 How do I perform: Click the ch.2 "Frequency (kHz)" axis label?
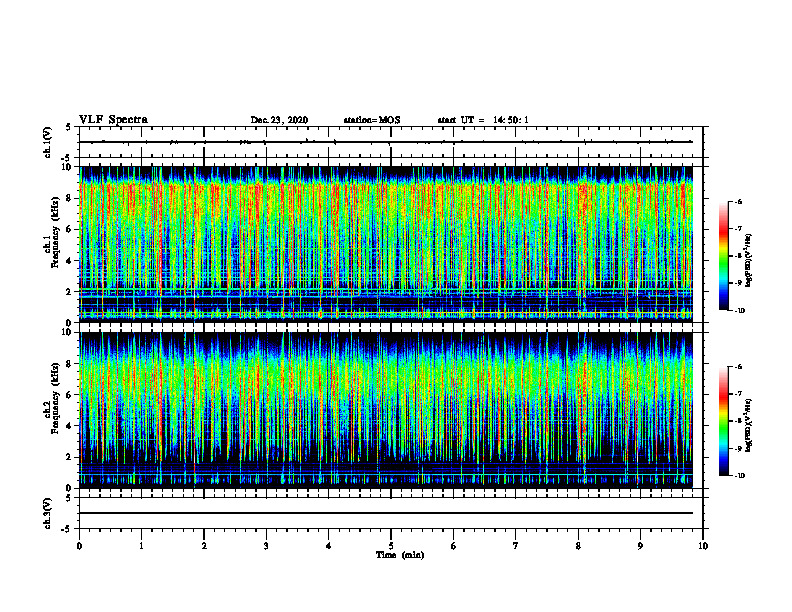(x=55, y=398)
